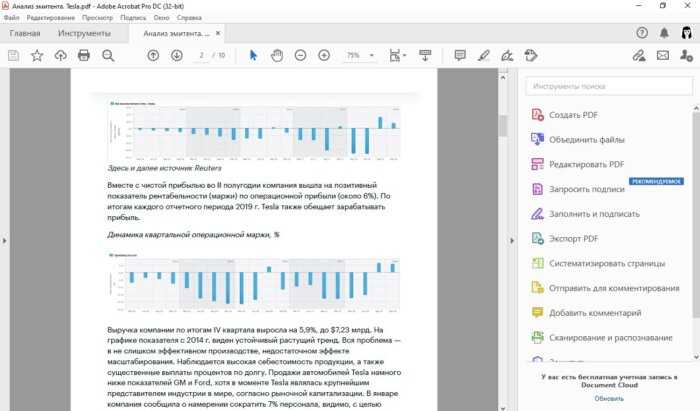Open Редактировать PDF tool
This screenshot has width=700, height=411.
(577, 164)
